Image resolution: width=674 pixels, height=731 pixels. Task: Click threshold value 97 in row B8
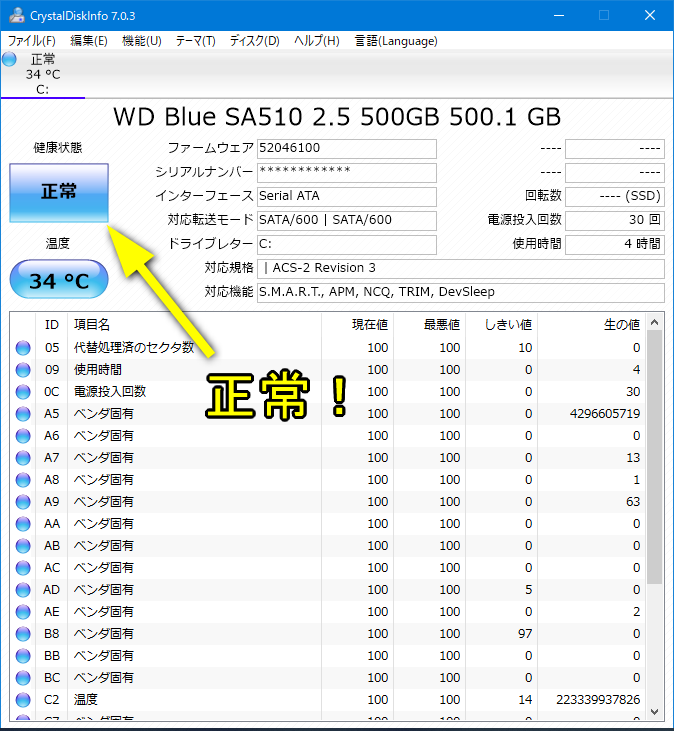pos(525,634)
